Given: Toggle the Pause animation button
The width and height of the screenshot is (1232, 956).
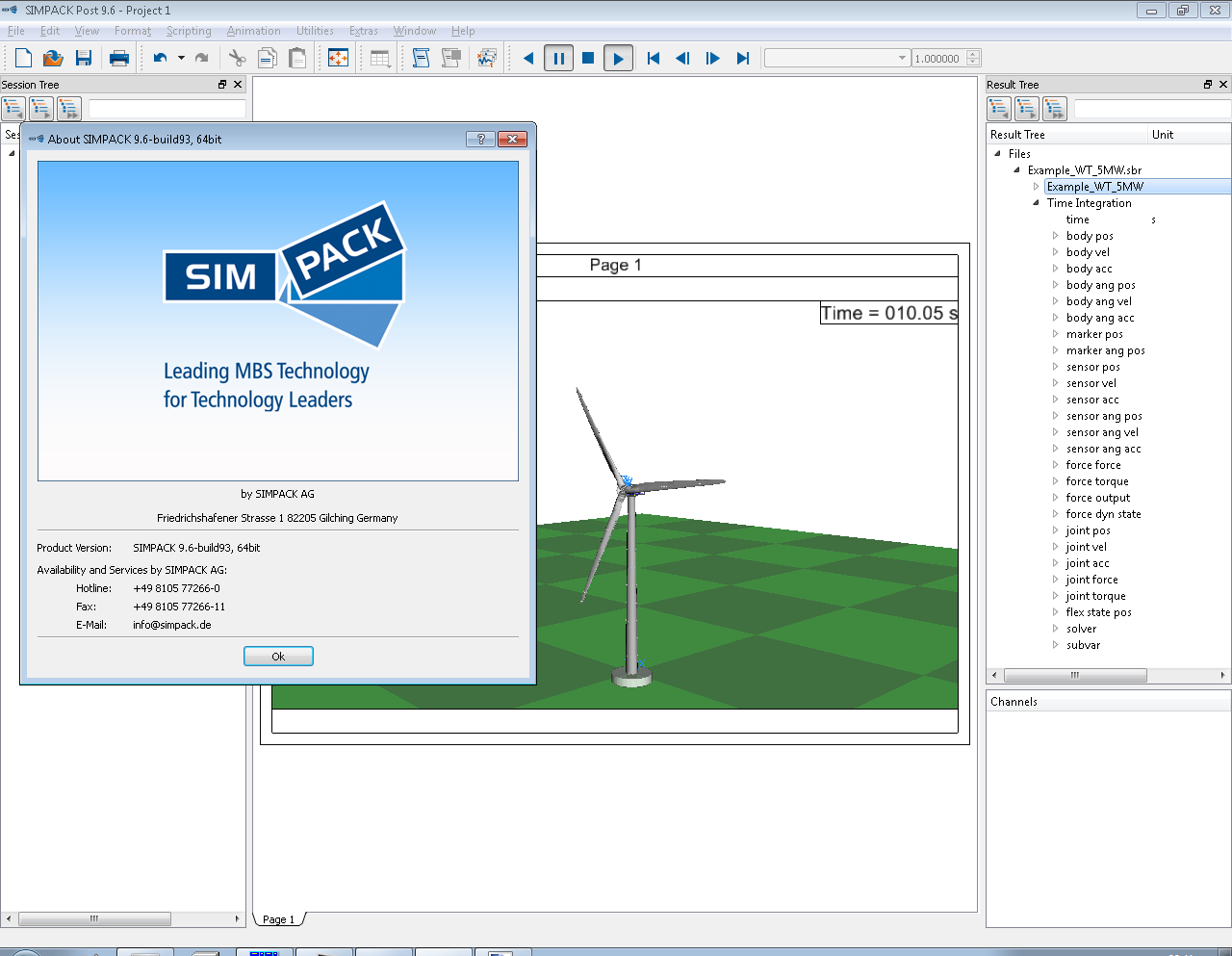Looking at the screenshot, I should click(x=558, y=59).
